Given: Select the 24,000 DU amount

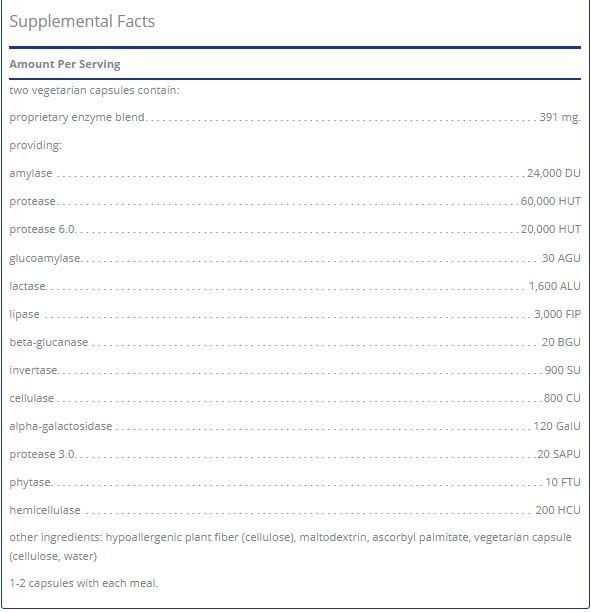Looking at the screenshot, I should pos(554,173).
